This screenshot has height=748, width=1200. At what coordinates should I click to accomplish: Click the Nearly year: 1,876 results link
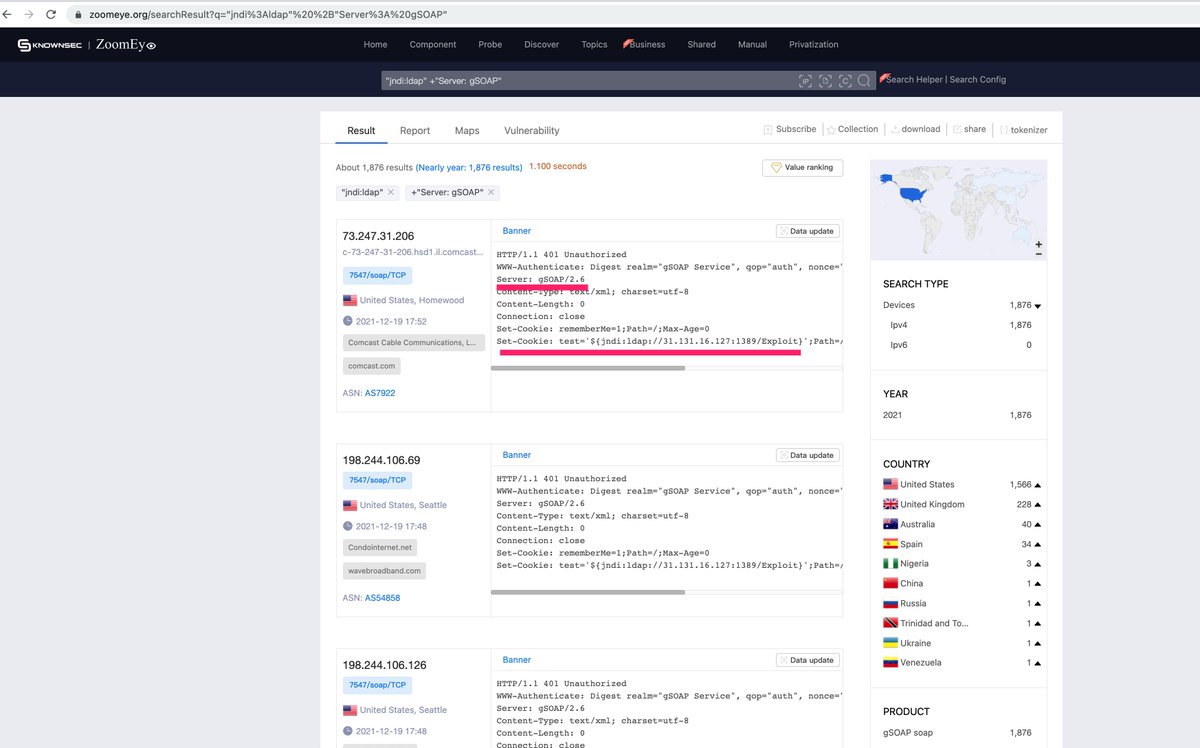[469, 167]
